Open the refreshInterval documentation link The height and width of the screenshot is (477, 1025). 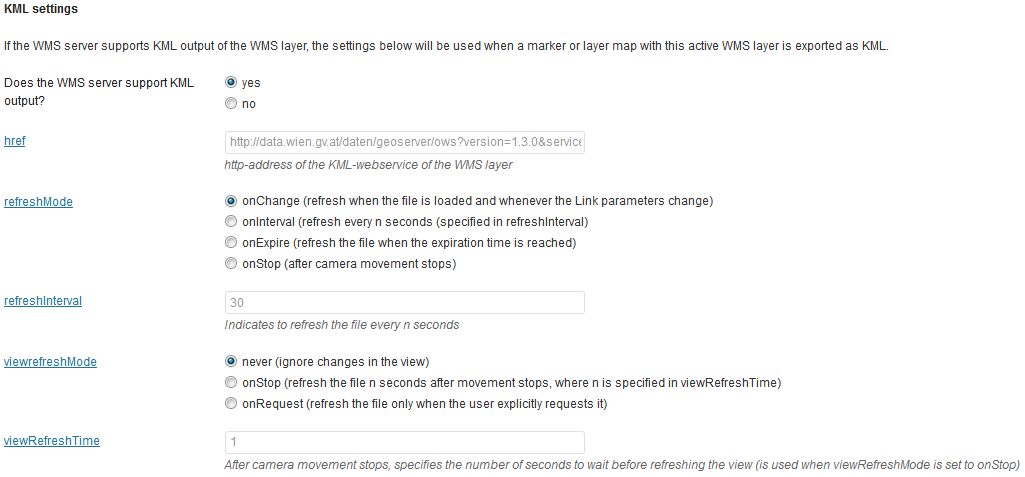tap(43, 301)
